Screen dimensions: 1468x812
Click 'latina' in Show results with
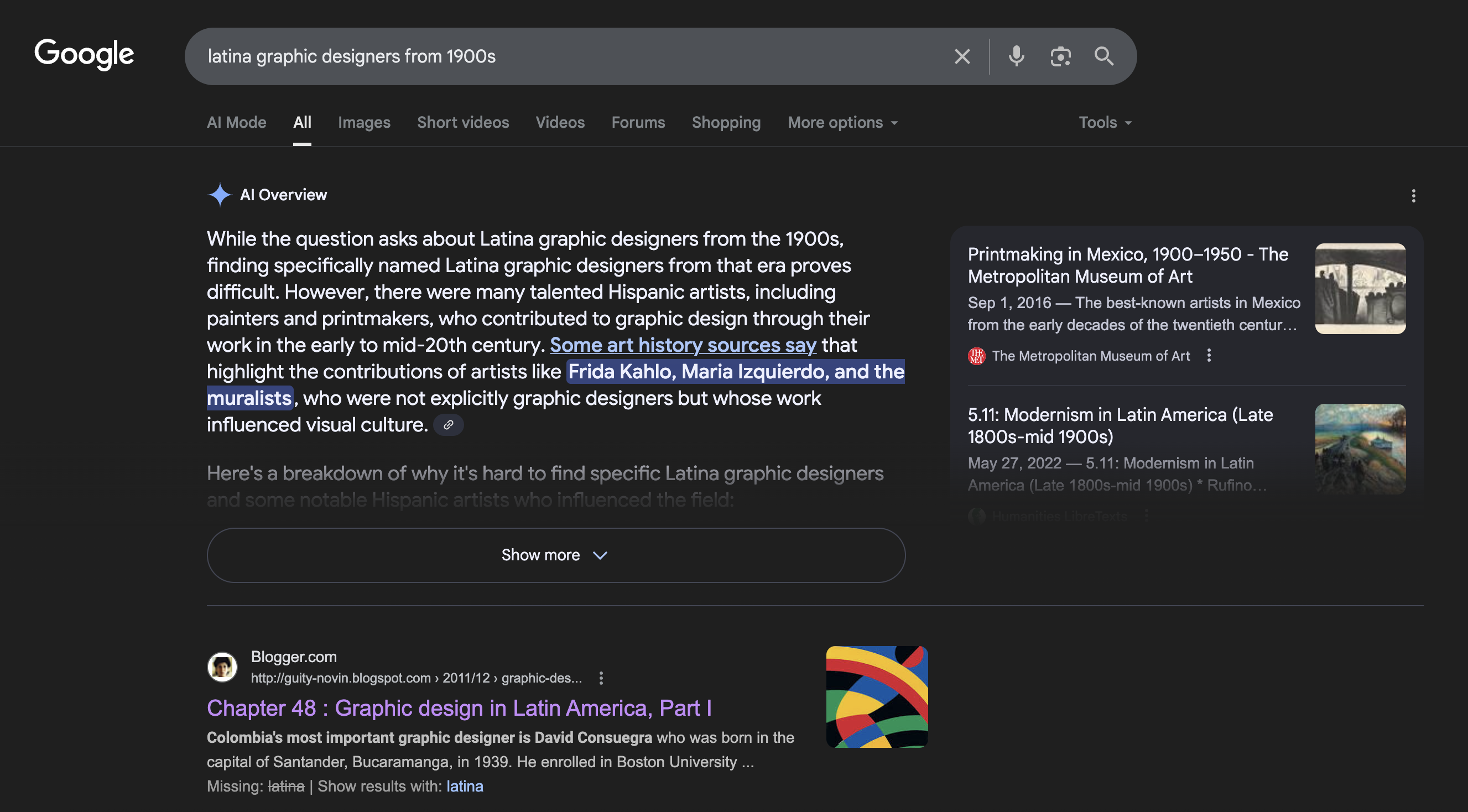click(465, 787)
